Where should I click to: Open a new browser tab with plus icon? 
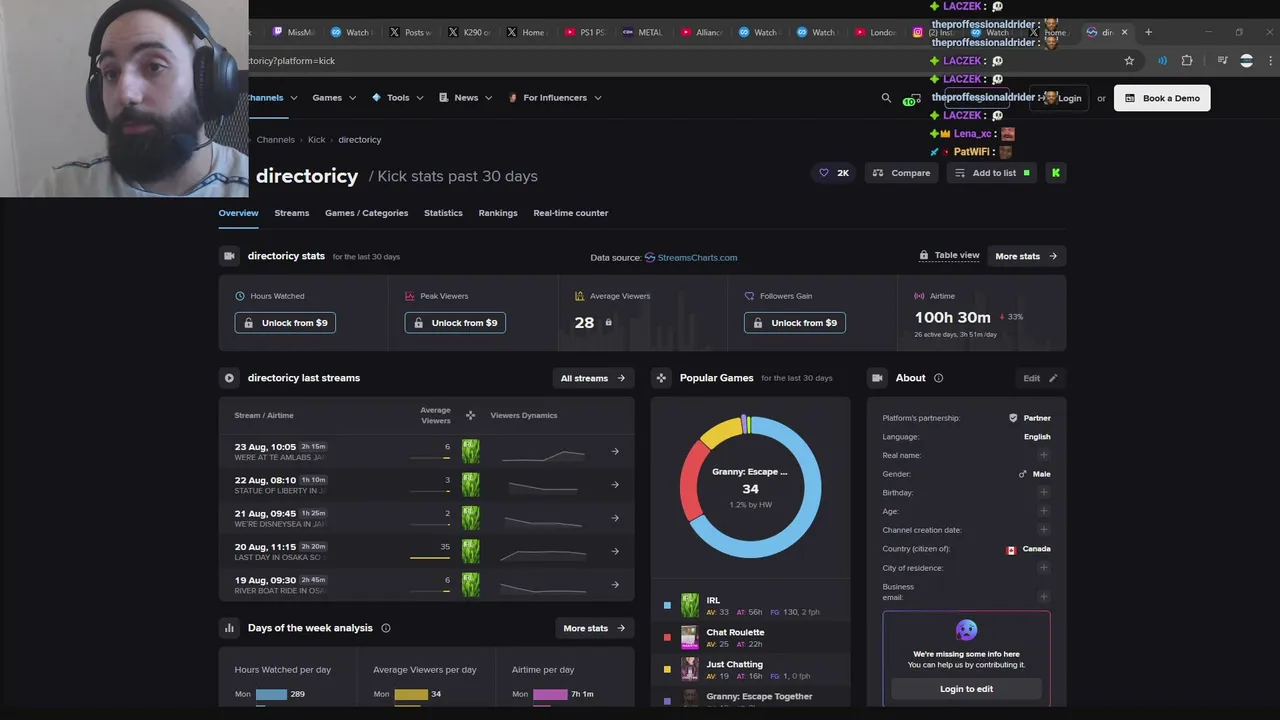[x=1148, y=32]
